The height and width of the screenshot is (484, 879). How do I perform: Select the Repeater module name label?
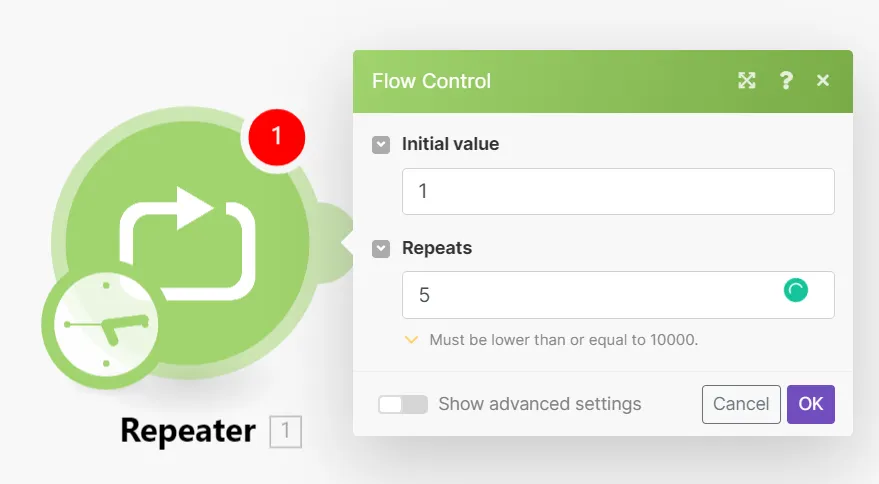point(188,431)
